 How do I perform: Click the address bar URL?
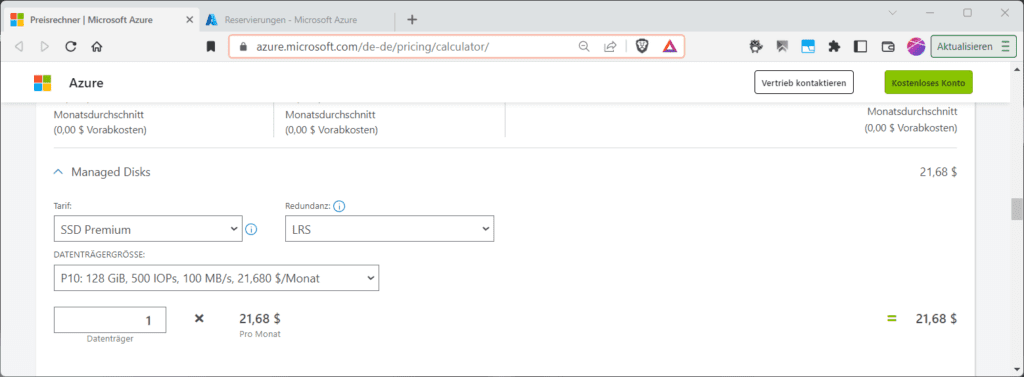point(372,46)
